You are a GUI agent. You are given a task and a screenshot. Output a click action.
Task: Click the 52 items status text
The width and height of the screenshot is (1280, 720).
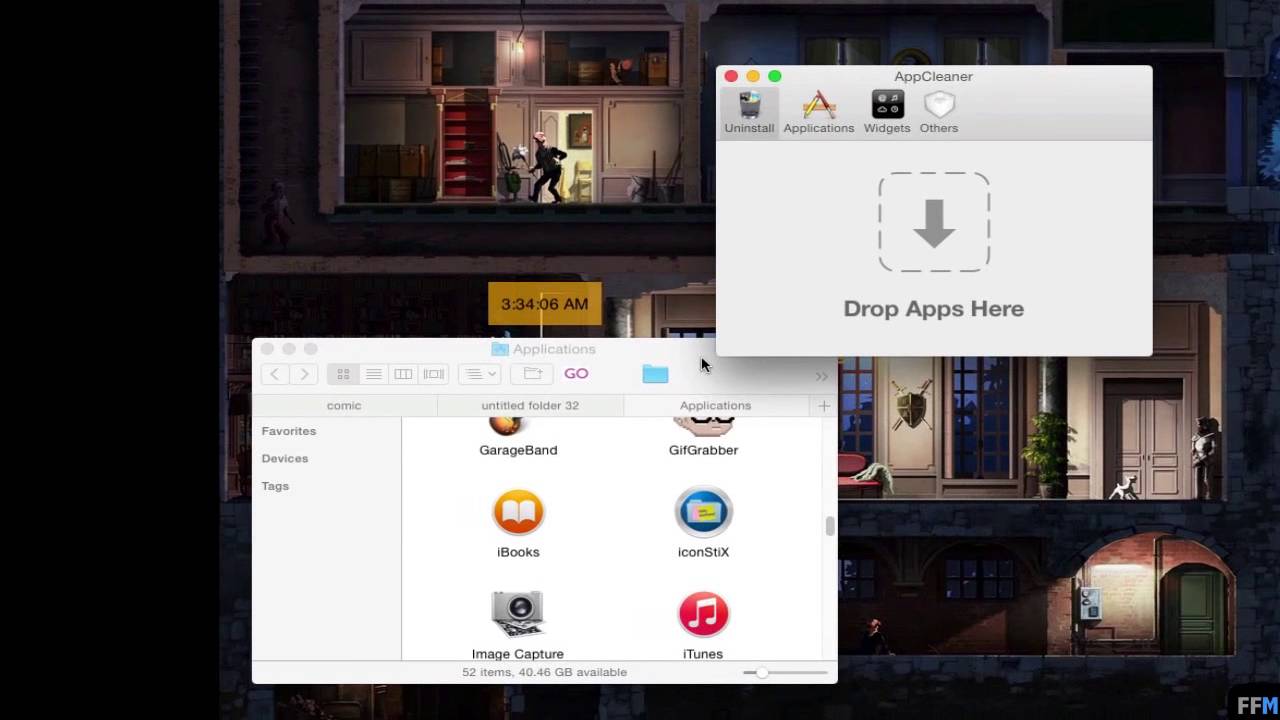(x=544, y=672)
